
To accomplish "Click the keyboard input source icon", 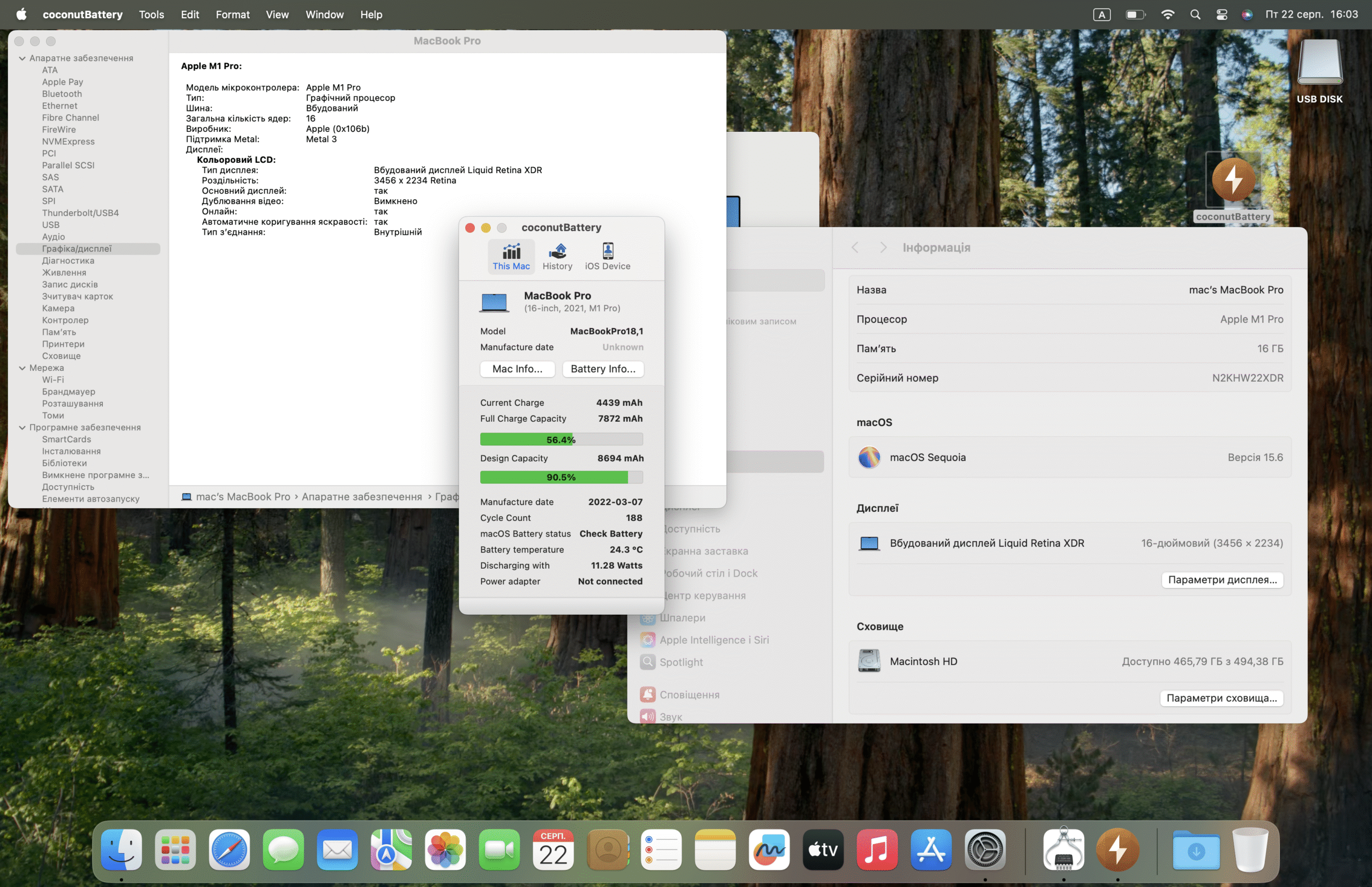I will (1101, 14).
